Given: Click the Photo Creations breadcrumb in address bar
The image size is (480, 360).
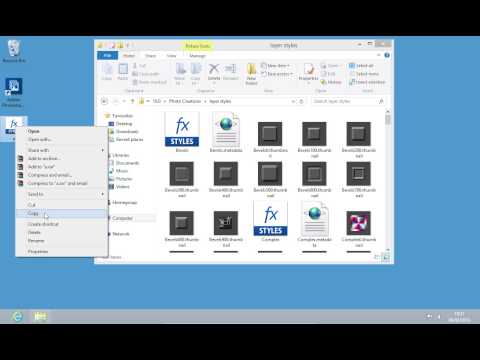Looking at the screenshot, I should click(x=185, y=101).
